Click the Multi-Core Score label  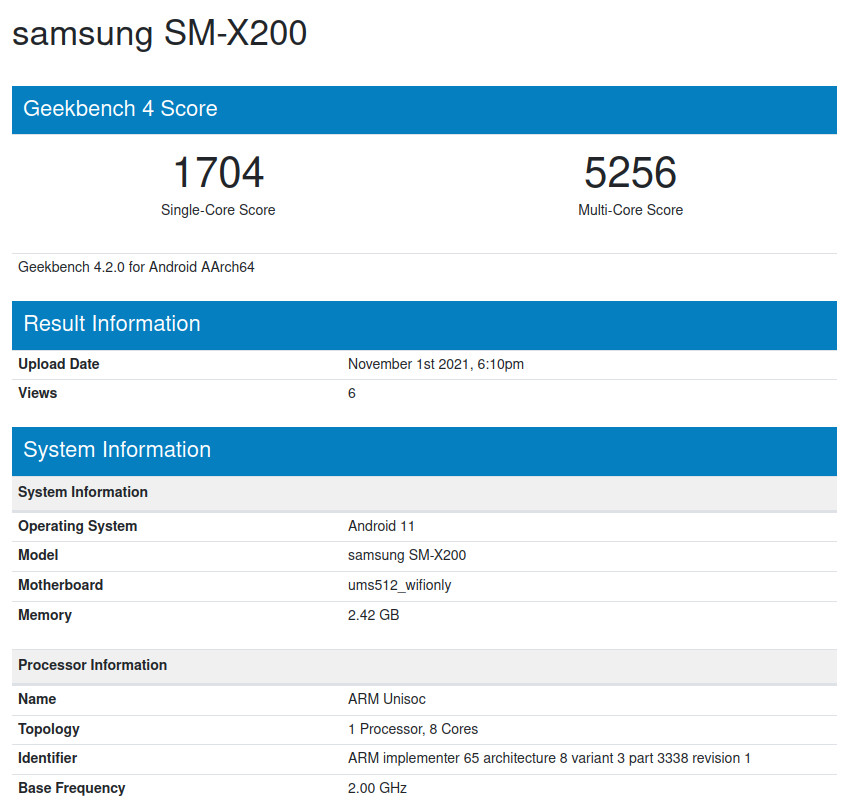click(x=630, y=210)
